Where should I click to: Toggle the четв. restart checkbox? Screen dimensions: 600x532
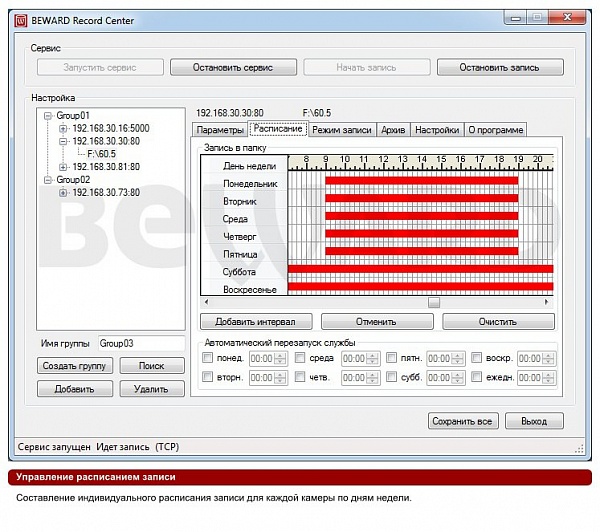point(300,377)
